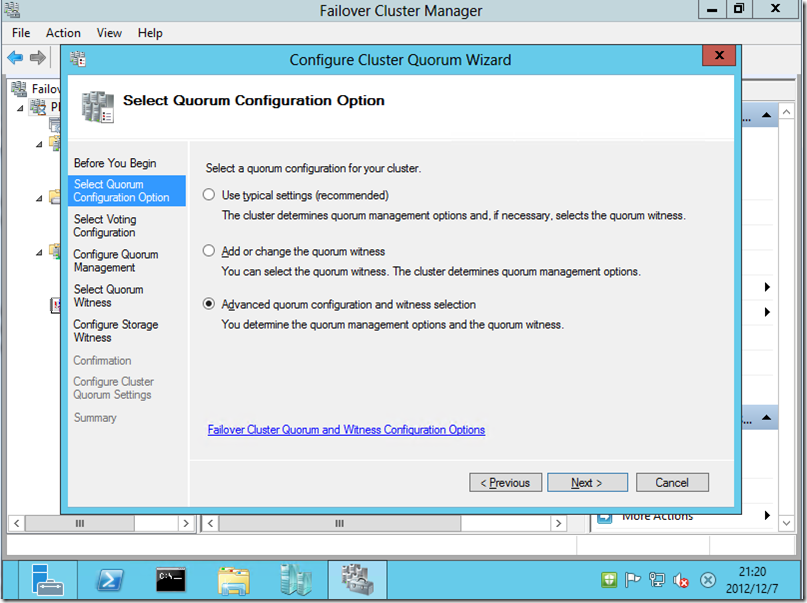
Task: Click the gray Forward arrow toolbar icon
Action: [x=38, y=57]
